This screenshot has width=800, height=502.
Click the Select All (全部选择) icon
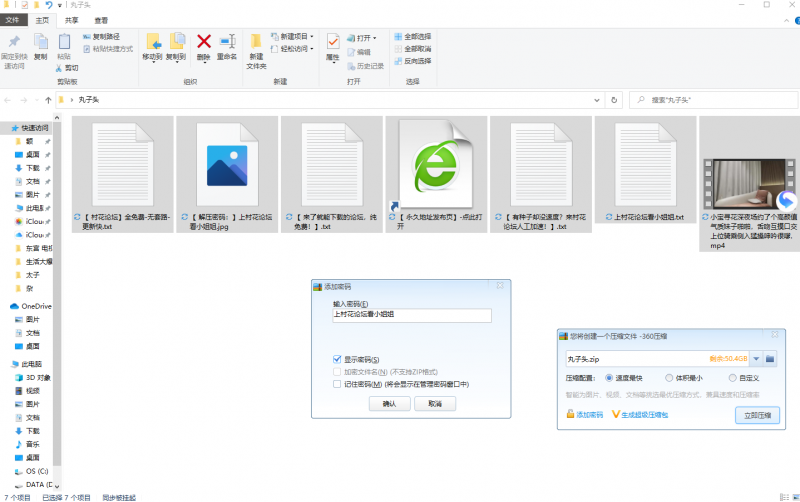398,36
